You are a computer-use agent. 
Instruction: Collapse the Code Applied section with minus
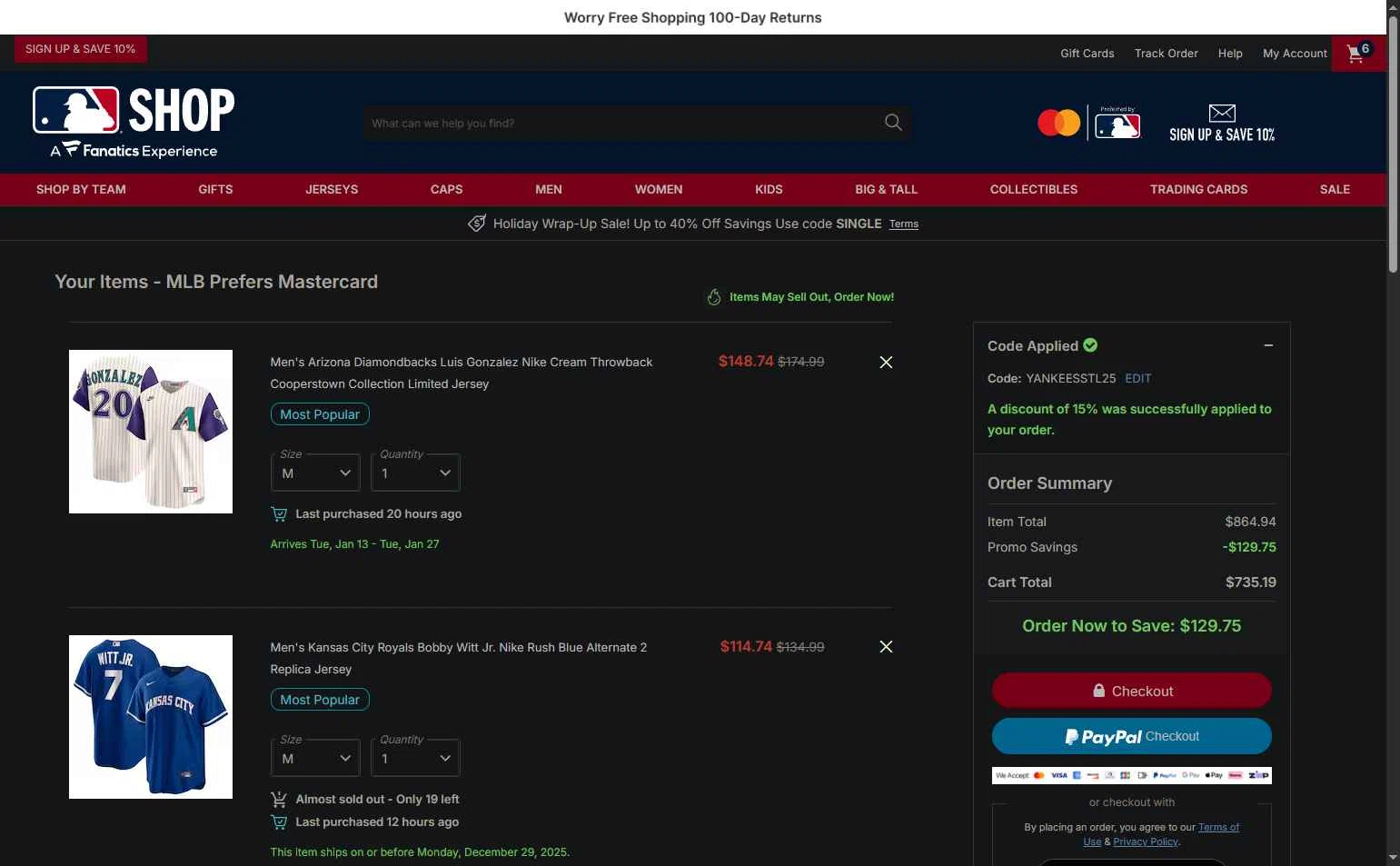pos(1268,345)
